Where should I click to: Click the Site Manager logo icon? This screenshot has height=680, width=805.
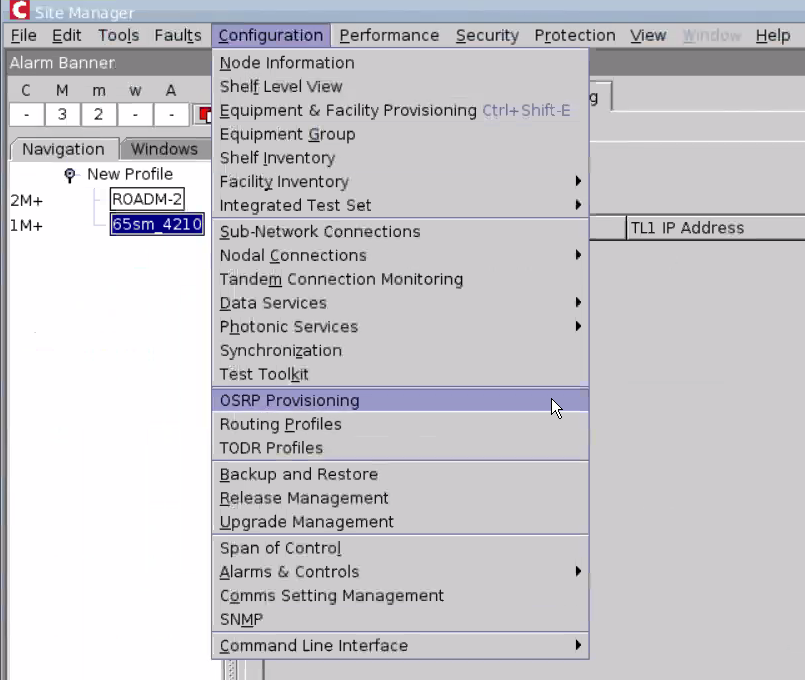tap(20, 9)
